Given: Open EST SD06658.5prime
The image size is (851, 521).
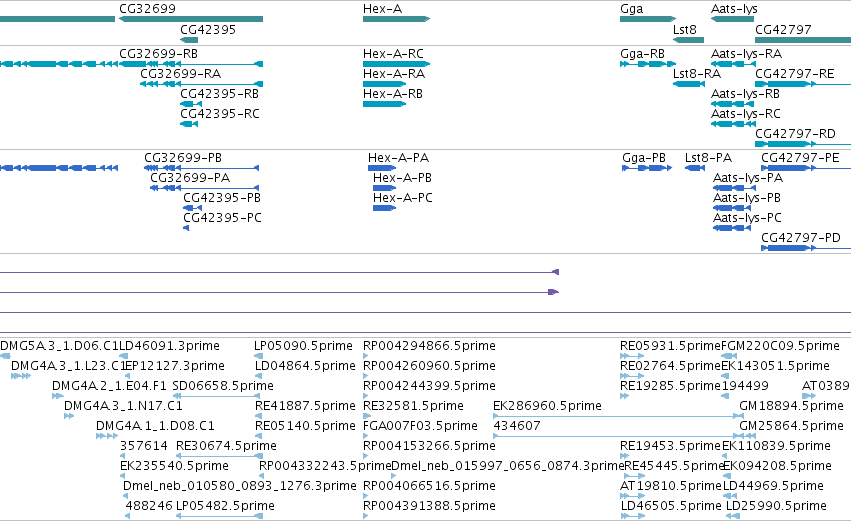Looking at the screenshot, I should click(x=223, y=386).
